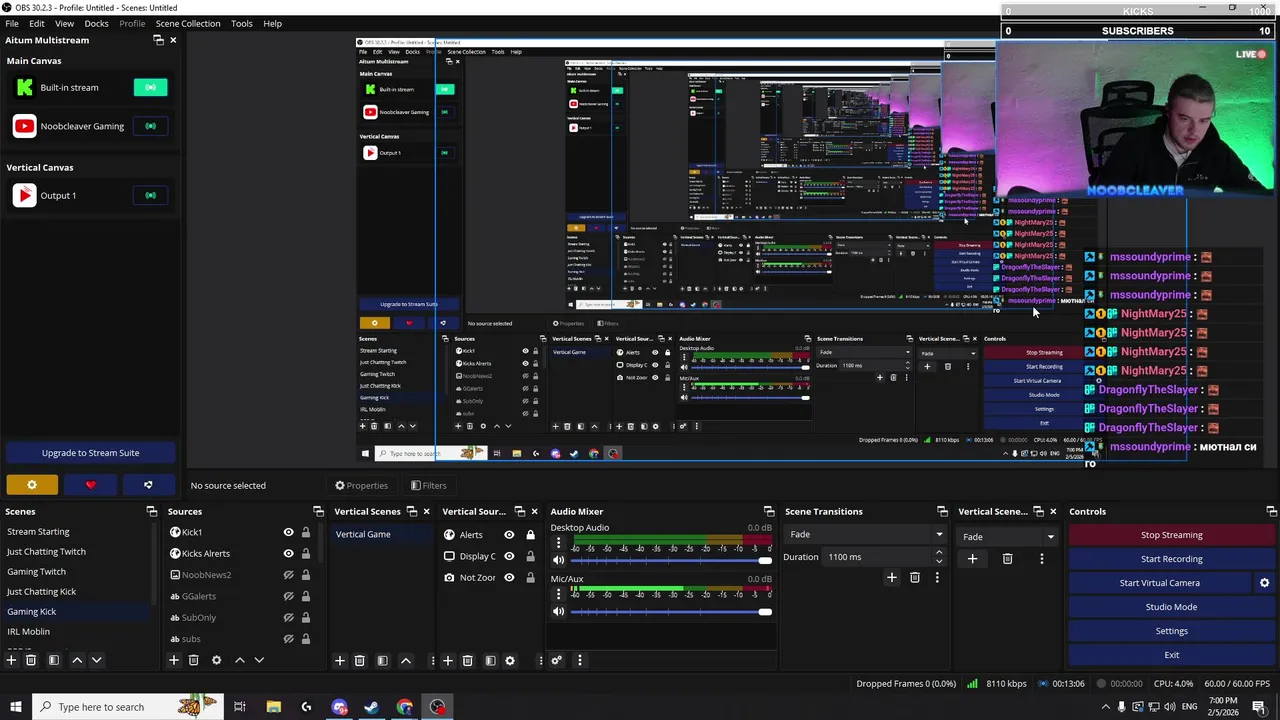
Task: Open the Aitum Multistream settings gear button
Action: click(32, 485)
